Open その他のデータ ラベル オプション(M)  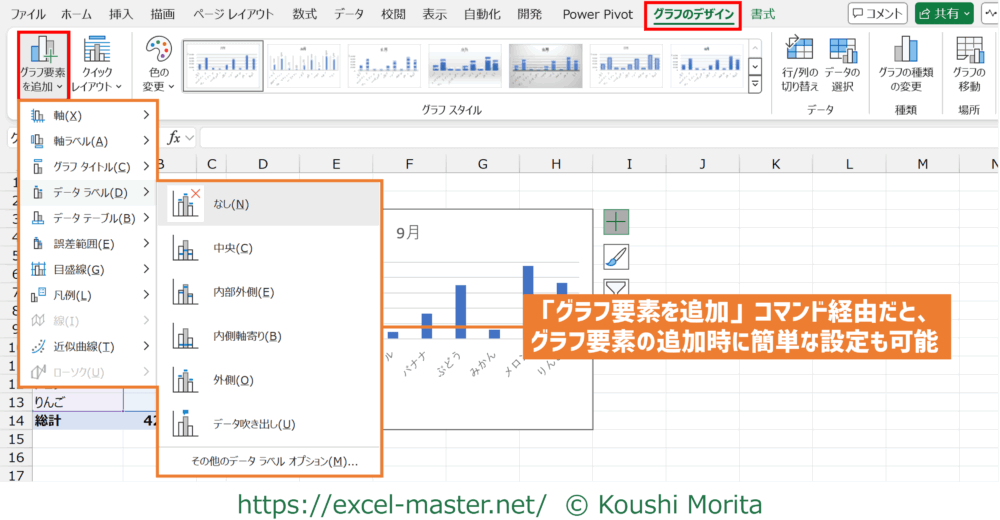[x=268, y=461]
